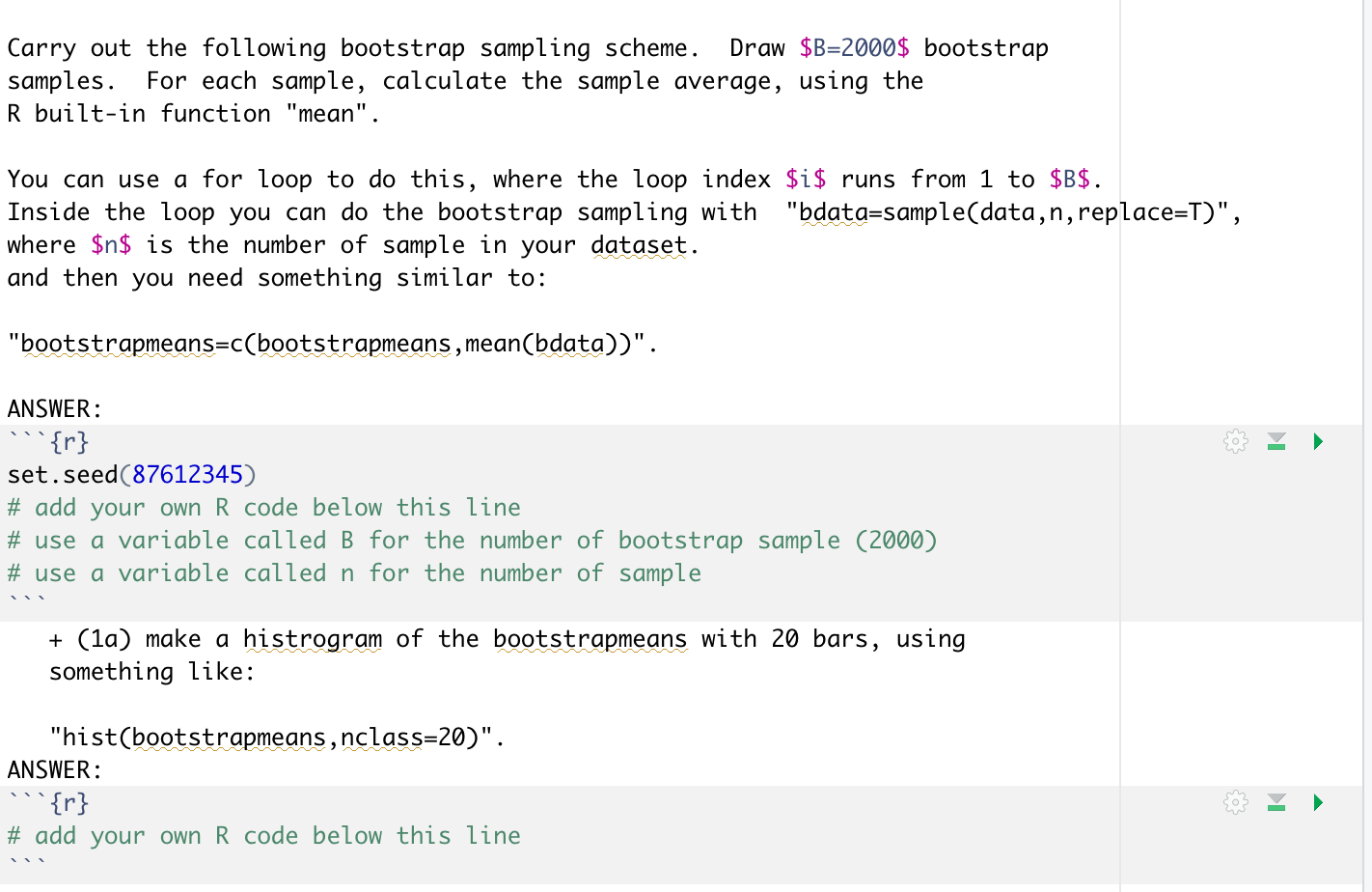The width and height of the screenshot is (1372, 892).
Task: Open the first chunk's options gear
Action: 1236,441
